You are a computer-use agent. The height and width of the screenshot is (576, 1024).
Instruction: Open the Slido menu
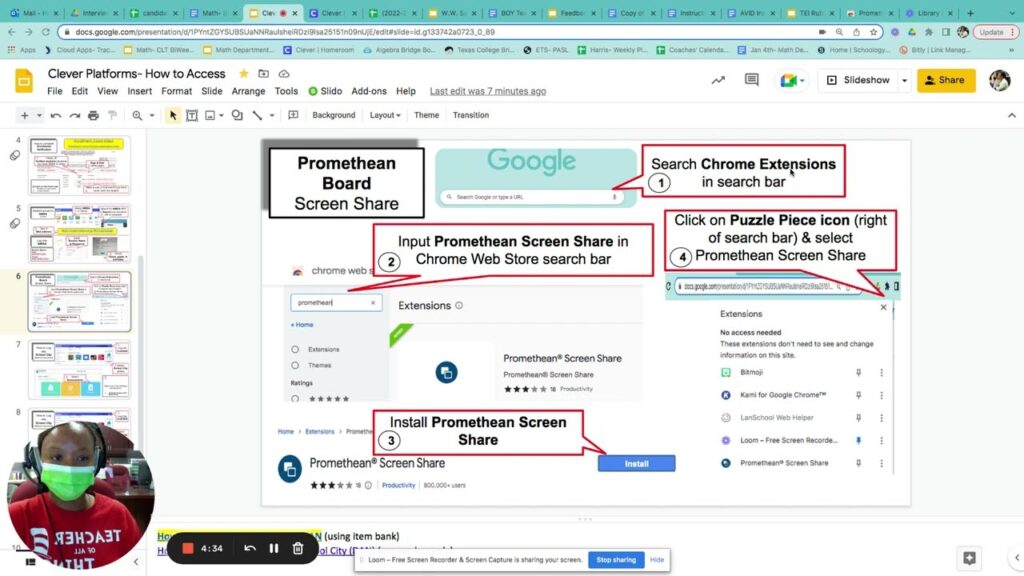[325, 91]
